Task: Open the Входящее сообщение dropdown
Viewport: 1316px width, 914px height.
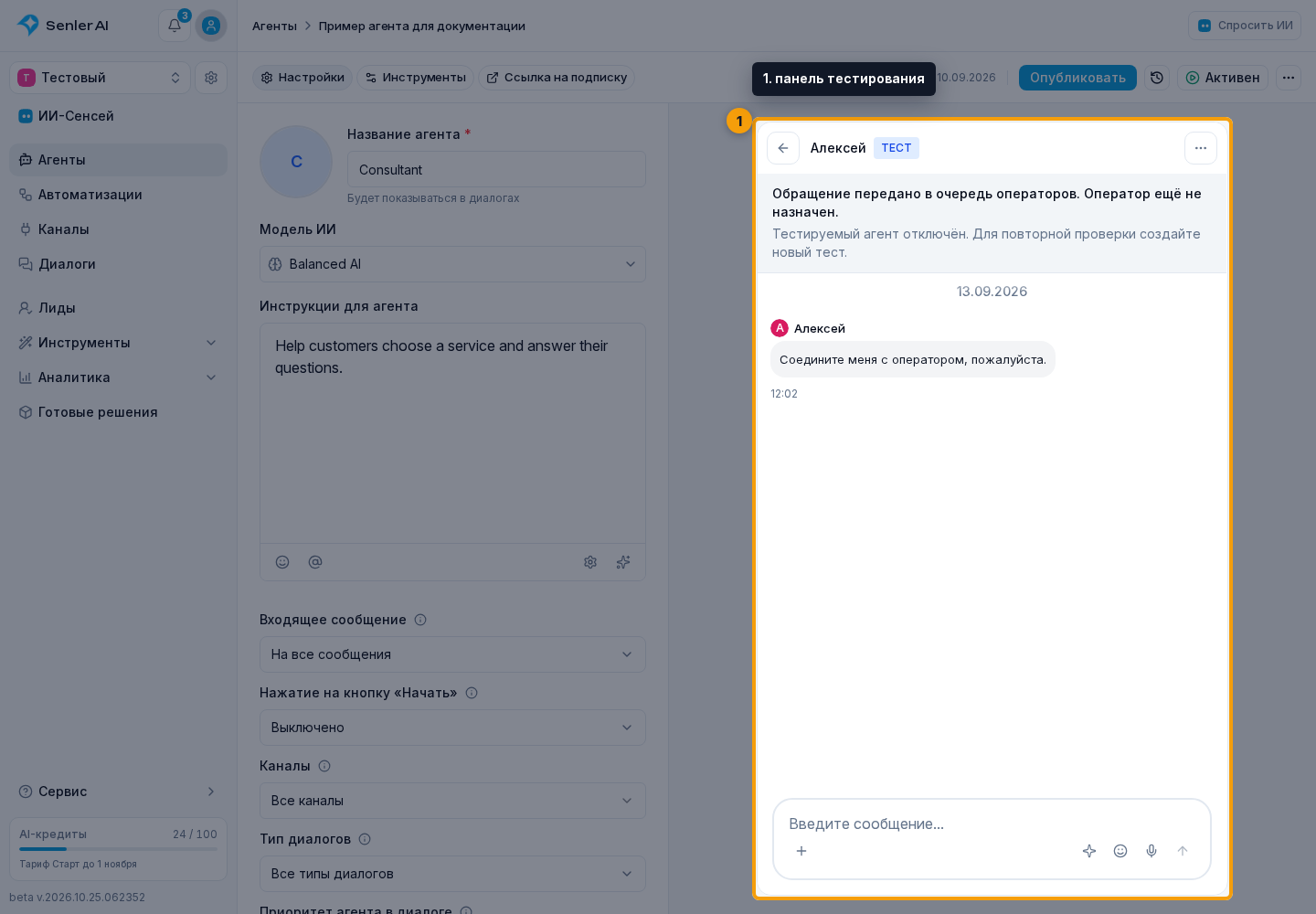Action: [452, 654]
